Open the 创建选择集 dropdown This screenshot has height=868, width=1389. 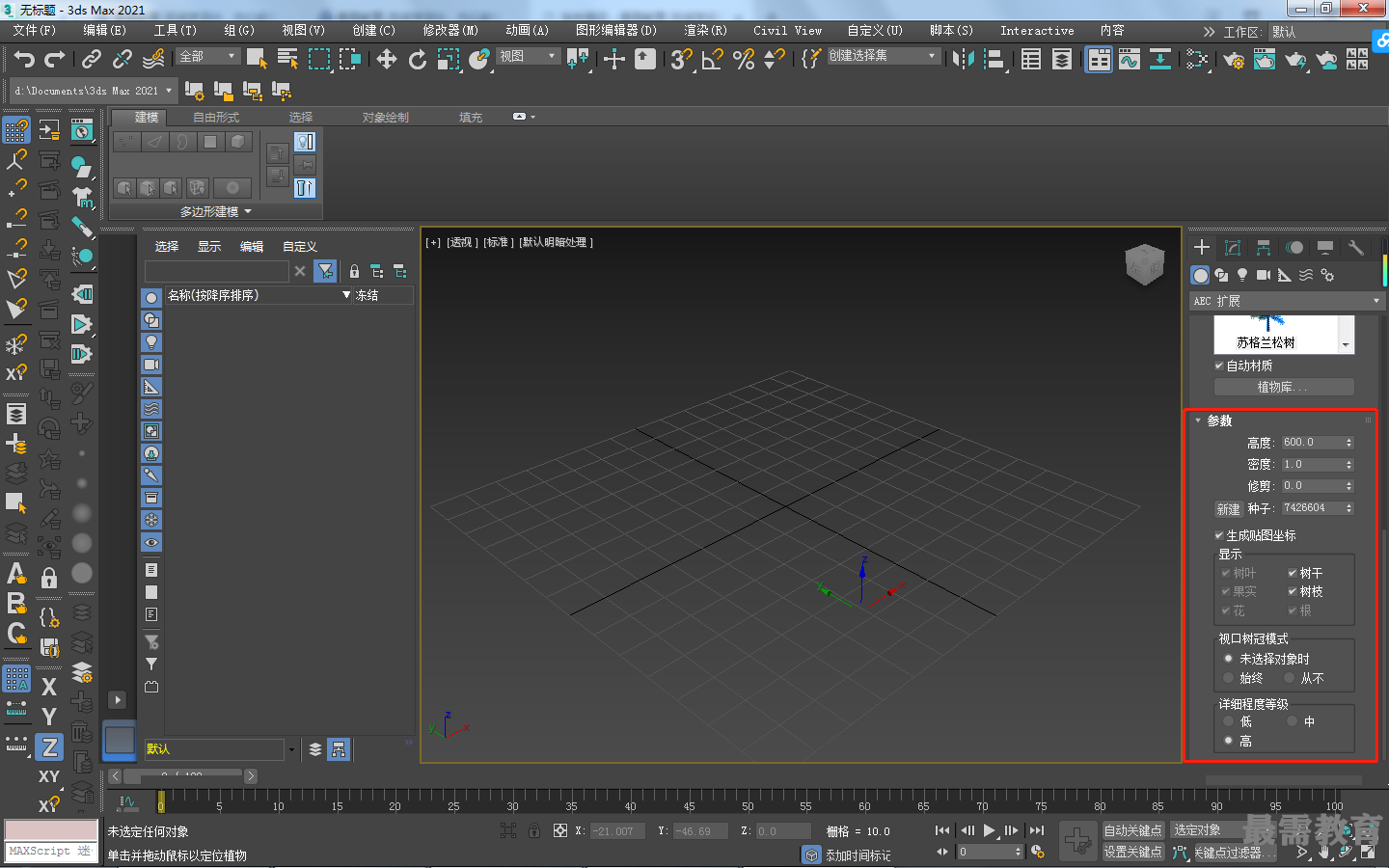coord(884,56)
